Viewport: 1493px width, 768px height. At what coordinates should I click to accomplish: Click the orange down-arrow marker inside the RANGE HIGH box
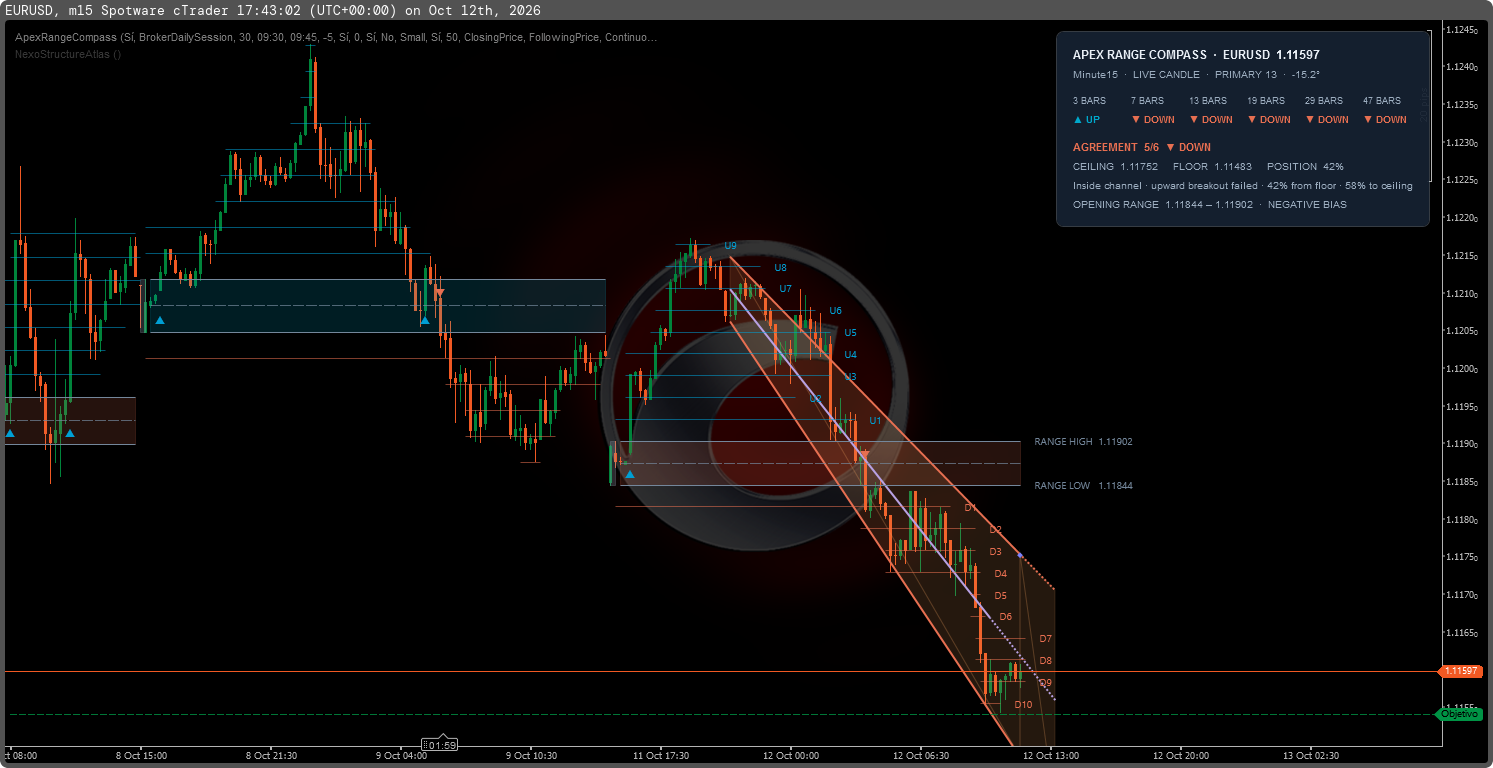(x=865, y=454)
